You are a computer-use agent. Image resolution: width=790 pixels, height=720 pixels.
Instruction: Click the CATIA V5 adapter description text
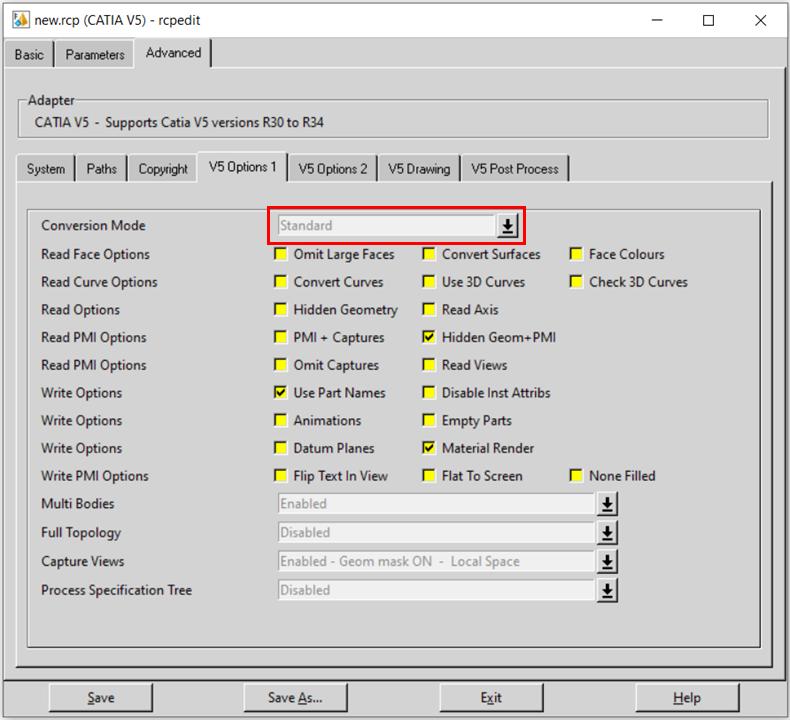[x=179, y=122]
